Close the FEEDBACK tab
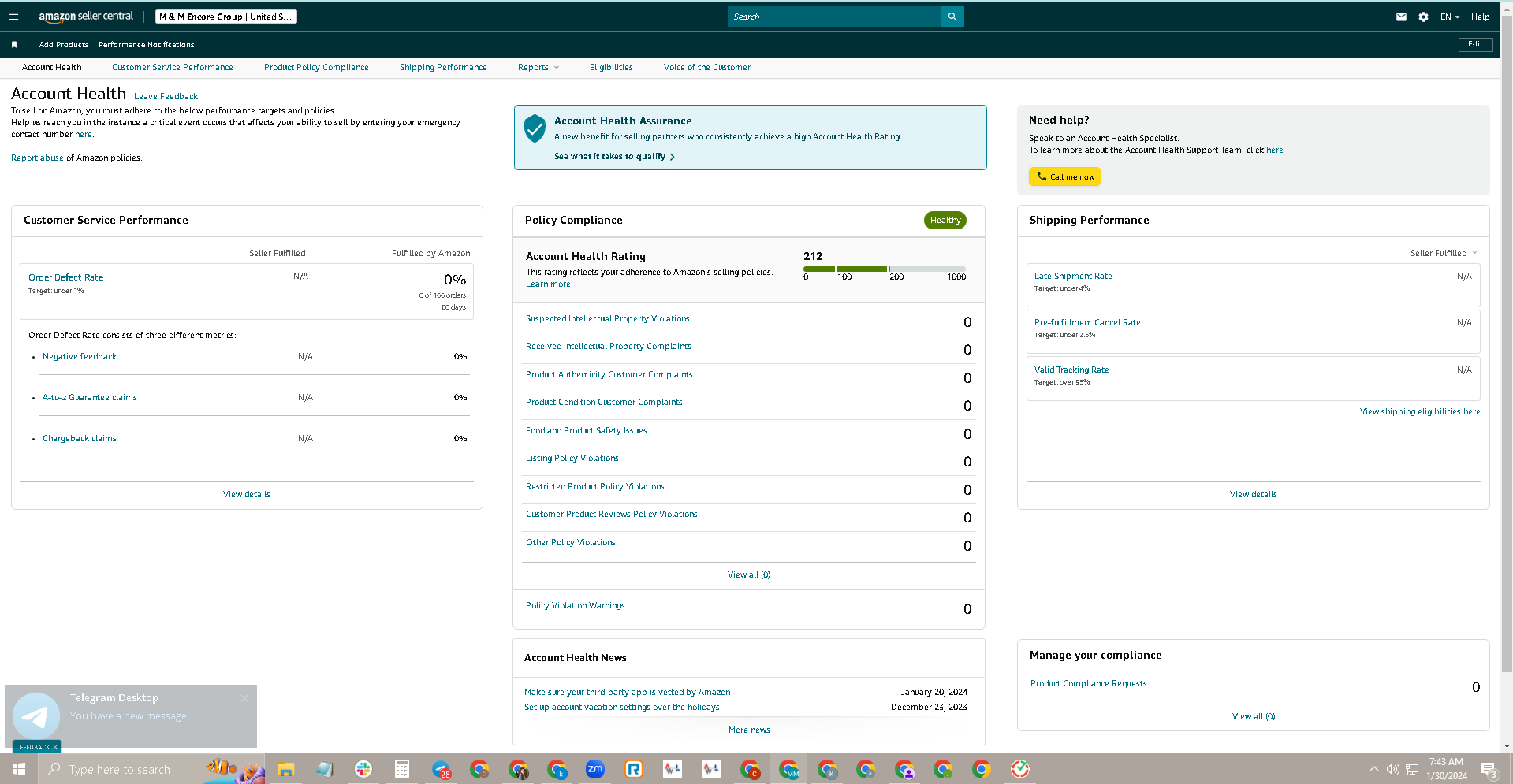 coord(55,747)
